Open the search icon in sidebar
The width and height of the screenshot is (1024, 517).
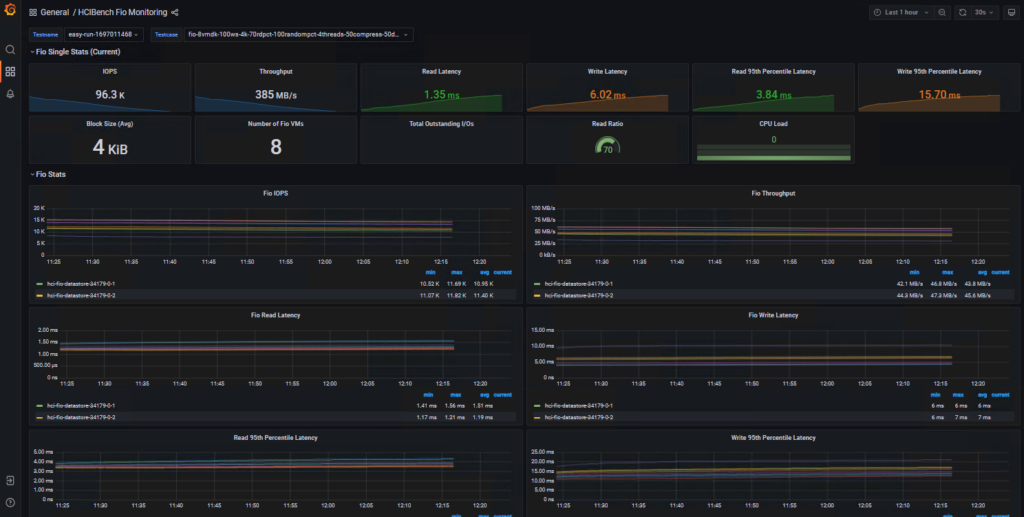pyautogui.click(x=10, y=50)
